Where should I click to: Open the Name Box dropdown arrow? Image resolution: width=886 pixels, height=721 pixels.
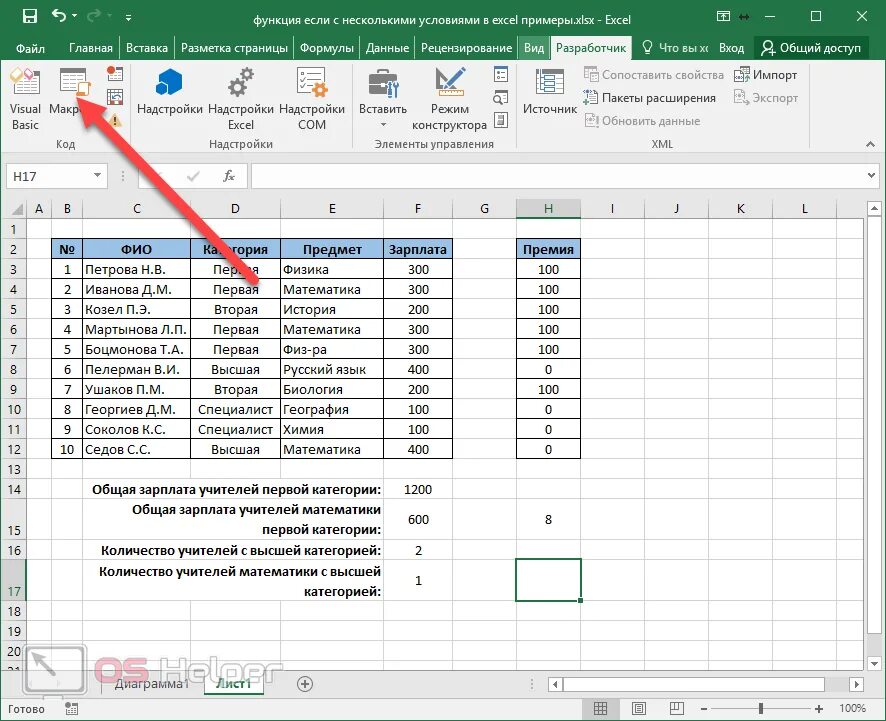(x=97, y=176)
